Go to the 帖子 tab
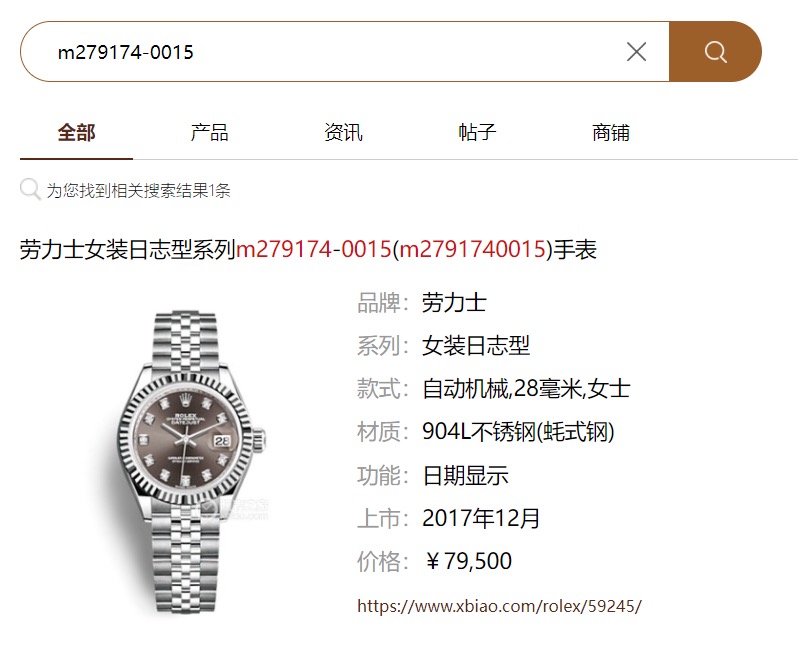Screen dimensions: 798x652 pos(477,133)
